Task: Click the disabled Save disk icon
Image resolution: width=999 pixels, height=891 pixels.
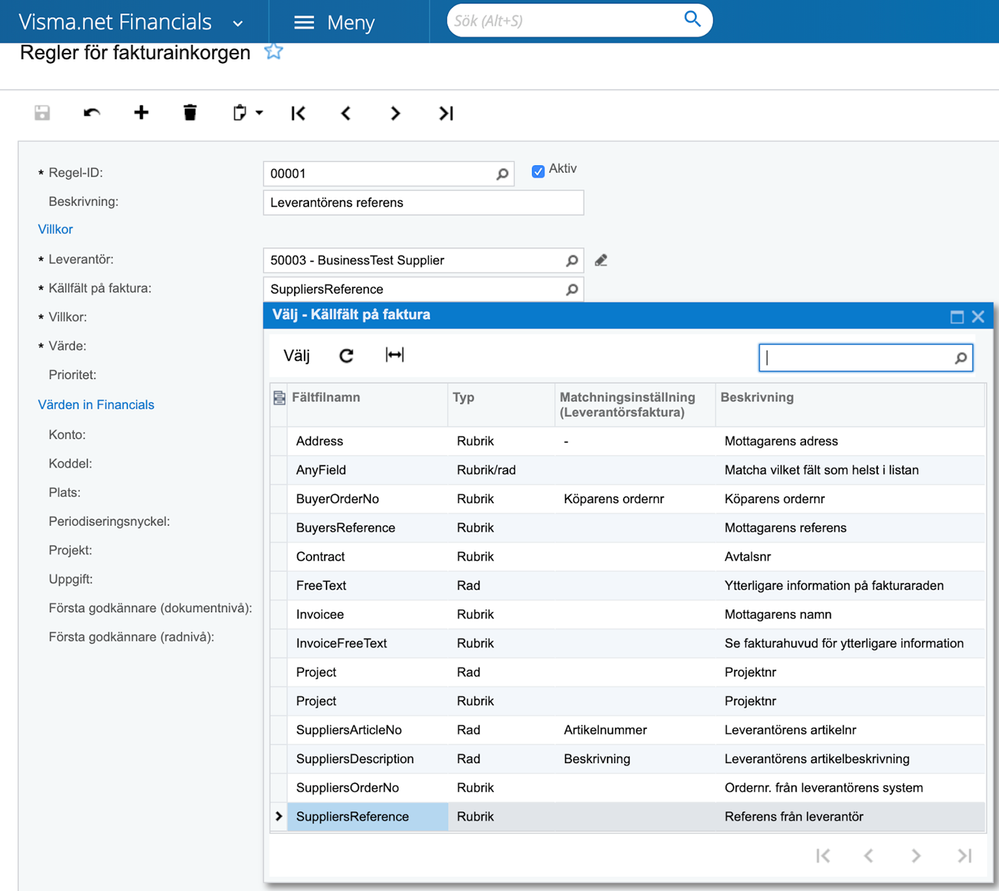Action: [42, 113]
